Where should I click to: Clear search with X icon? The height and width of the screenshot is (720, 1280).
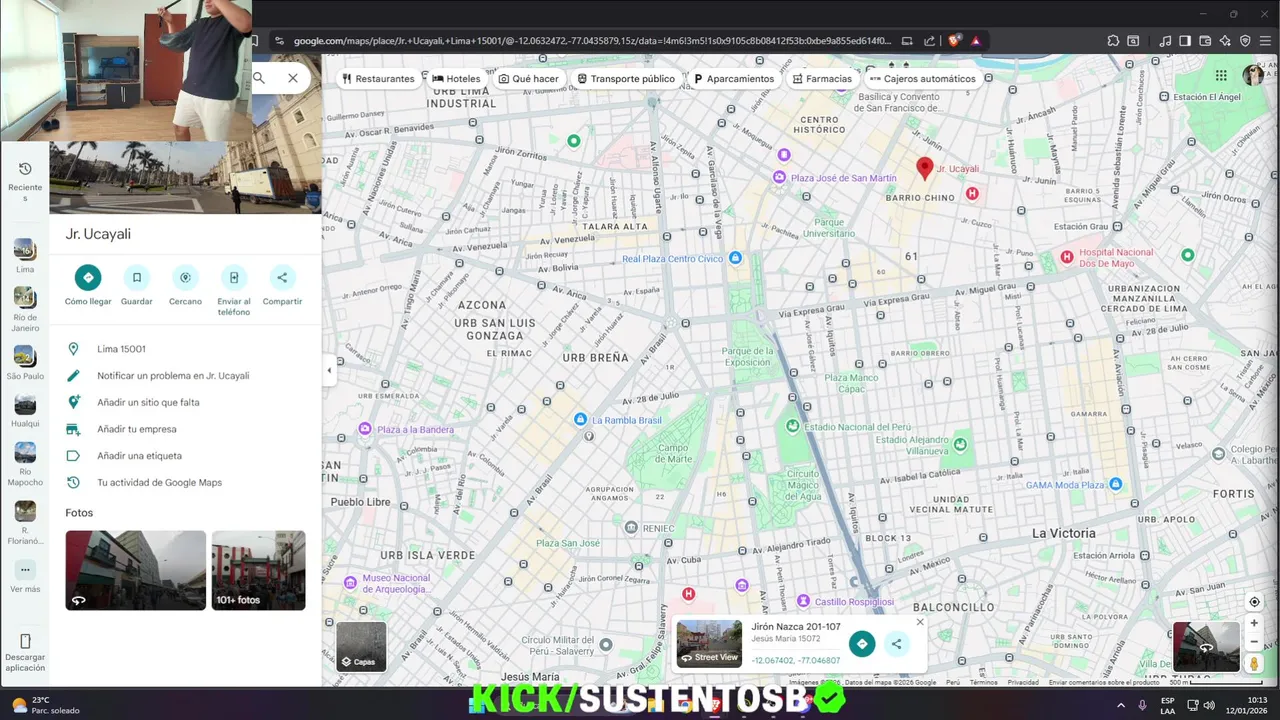click(293, 77)
